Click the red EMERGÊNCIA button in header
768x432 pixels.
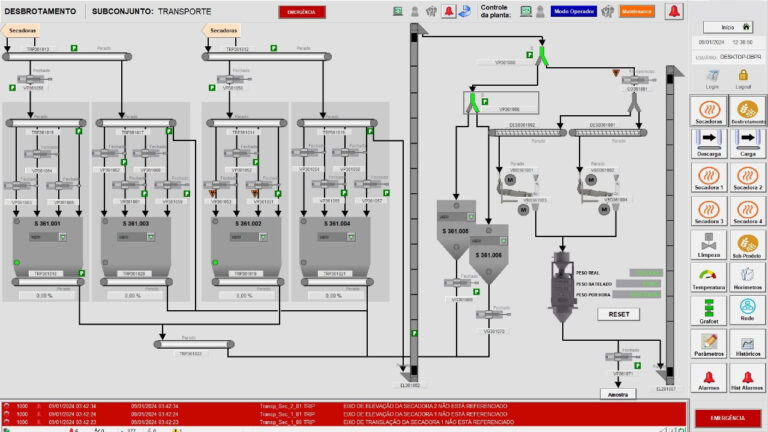(302, 12)
